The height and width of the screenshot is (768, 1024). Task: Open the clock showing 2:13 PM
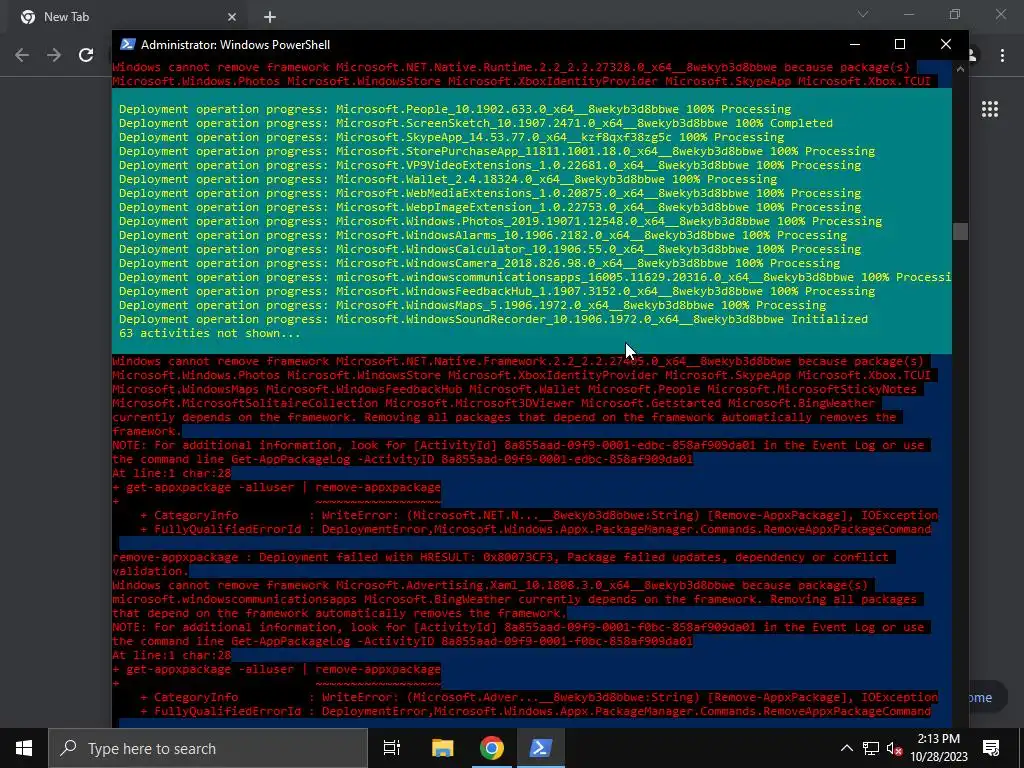pyautogui.click(x=938, y=748)
